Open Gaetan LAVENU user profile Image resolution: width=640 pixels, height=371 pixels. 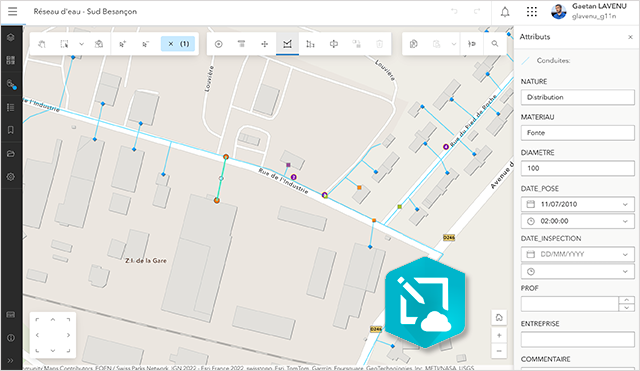(589, 11)
